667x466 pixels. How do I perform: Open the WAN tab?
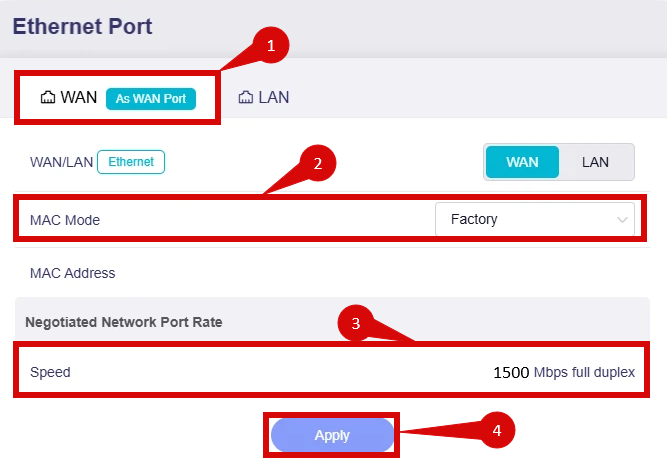tap(79, 98)
